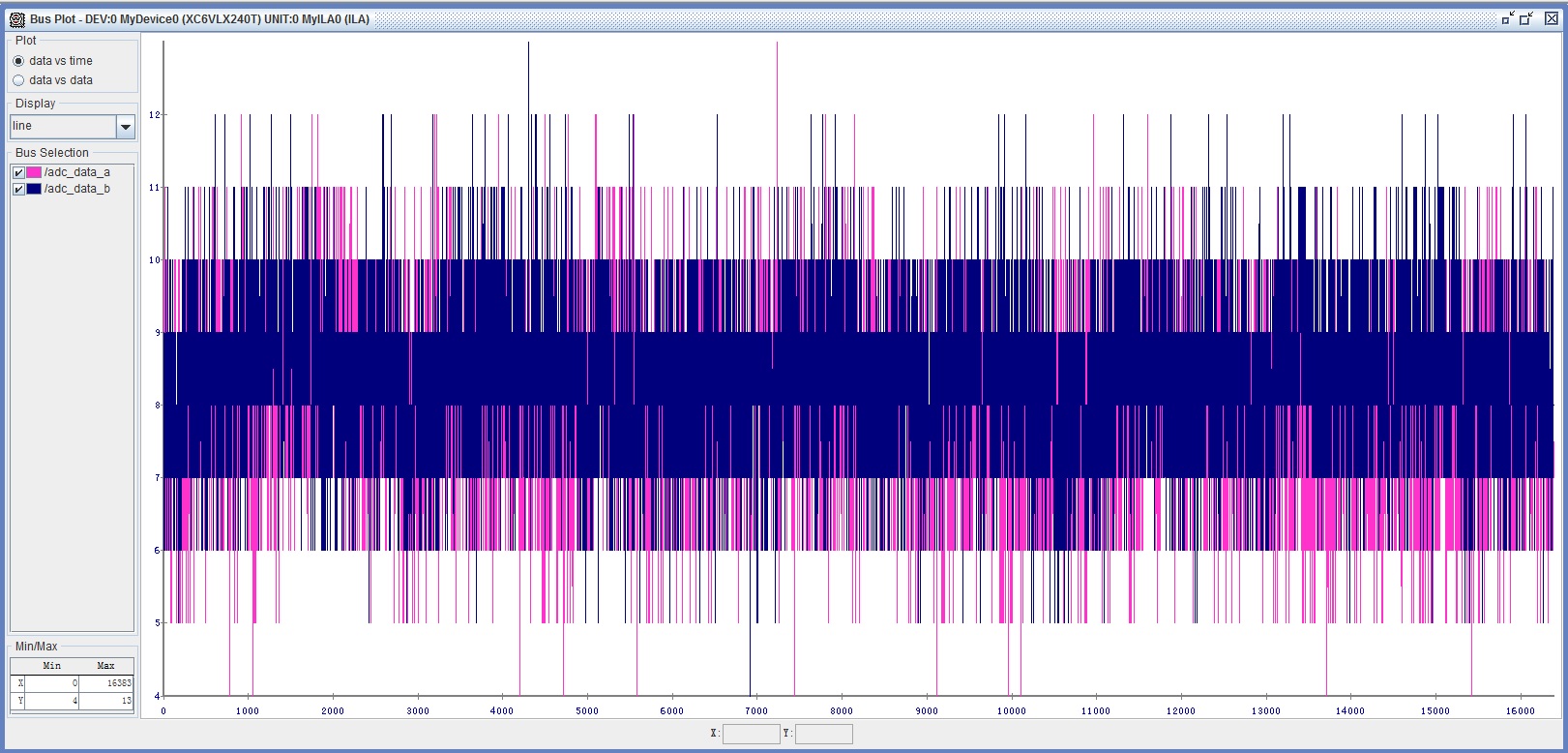Click the y-axis label 4
The image size is (1568, 753).
157,696
